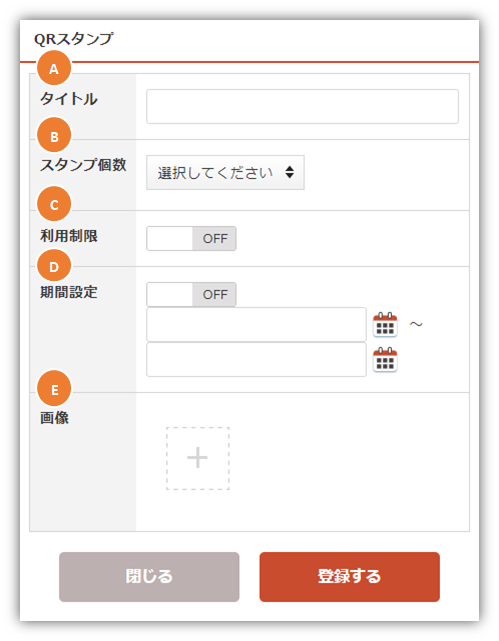Click the dashed image upload box
Screen dimensions: 499x641
[x=197, y=458]
